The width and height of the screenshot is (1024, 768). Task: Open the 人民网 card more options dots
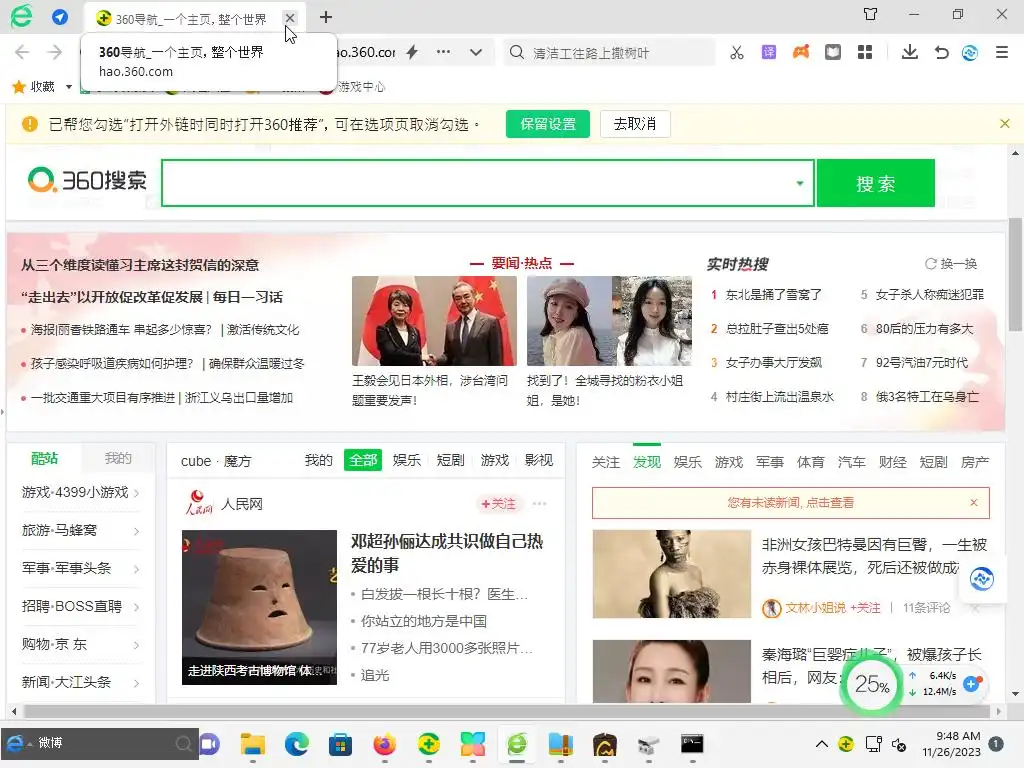click(x=539, y=504)
